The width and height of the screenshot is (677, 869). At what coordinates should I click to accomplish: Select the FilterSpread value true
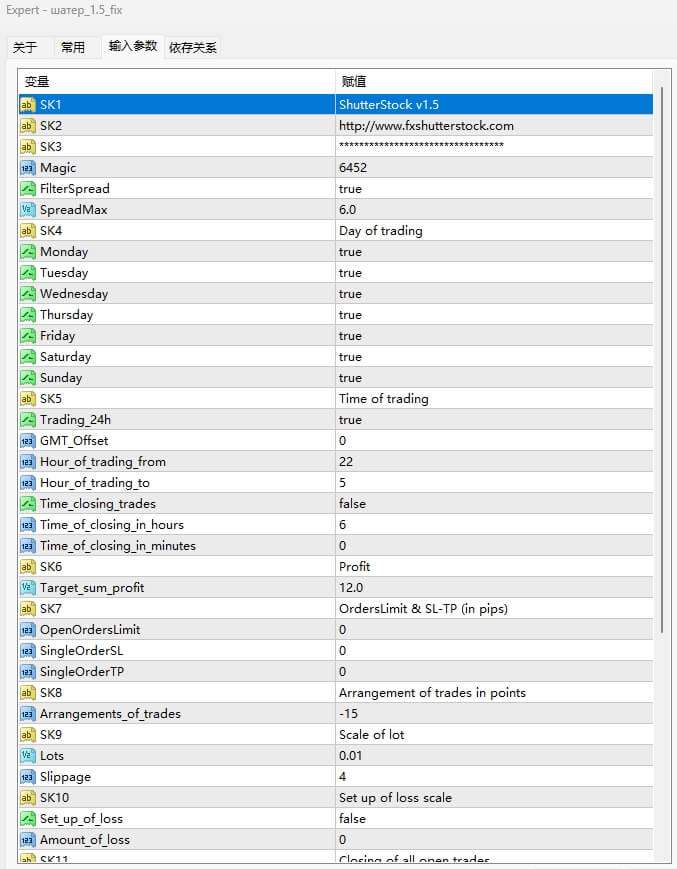click(350, 190)
